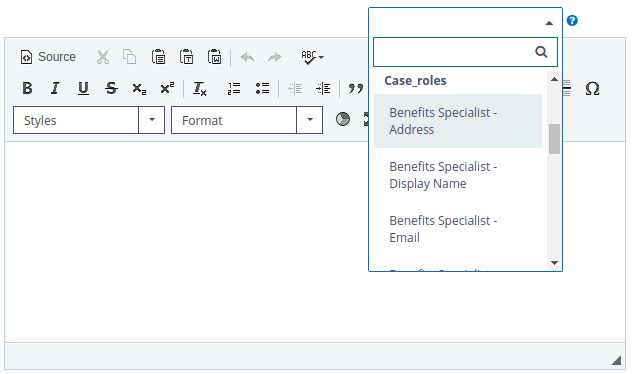Toggle Superscript formatting
This screenshot has width=632, height=374.
[167, 88]
